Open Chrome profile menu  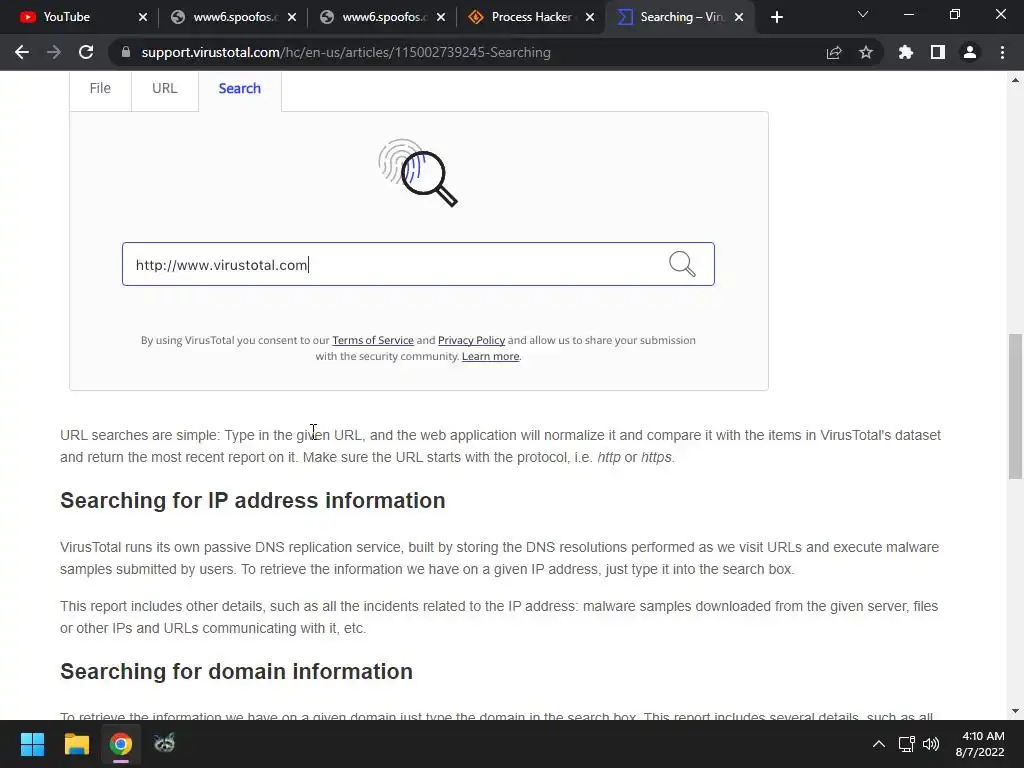[970, 52]
